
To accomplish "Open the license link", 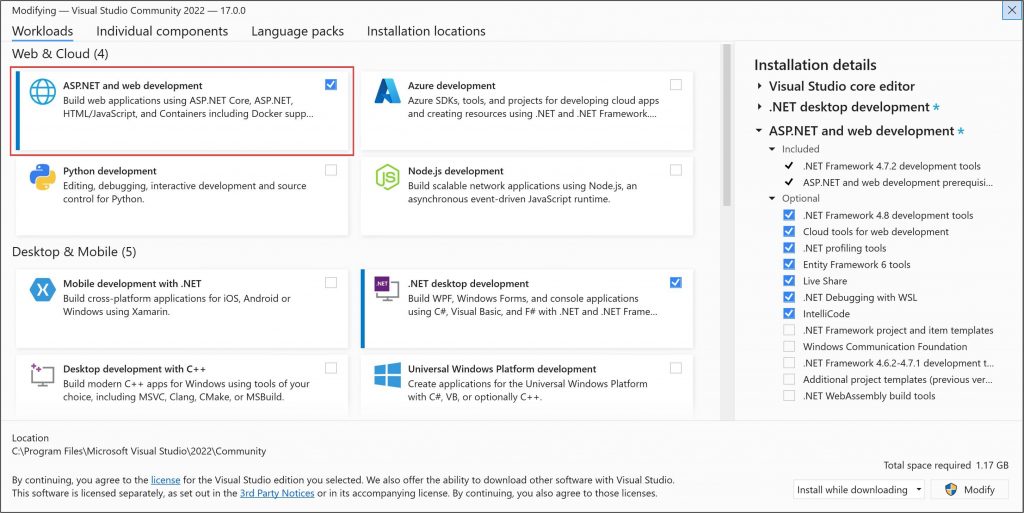I will click(x=165, y=480).
